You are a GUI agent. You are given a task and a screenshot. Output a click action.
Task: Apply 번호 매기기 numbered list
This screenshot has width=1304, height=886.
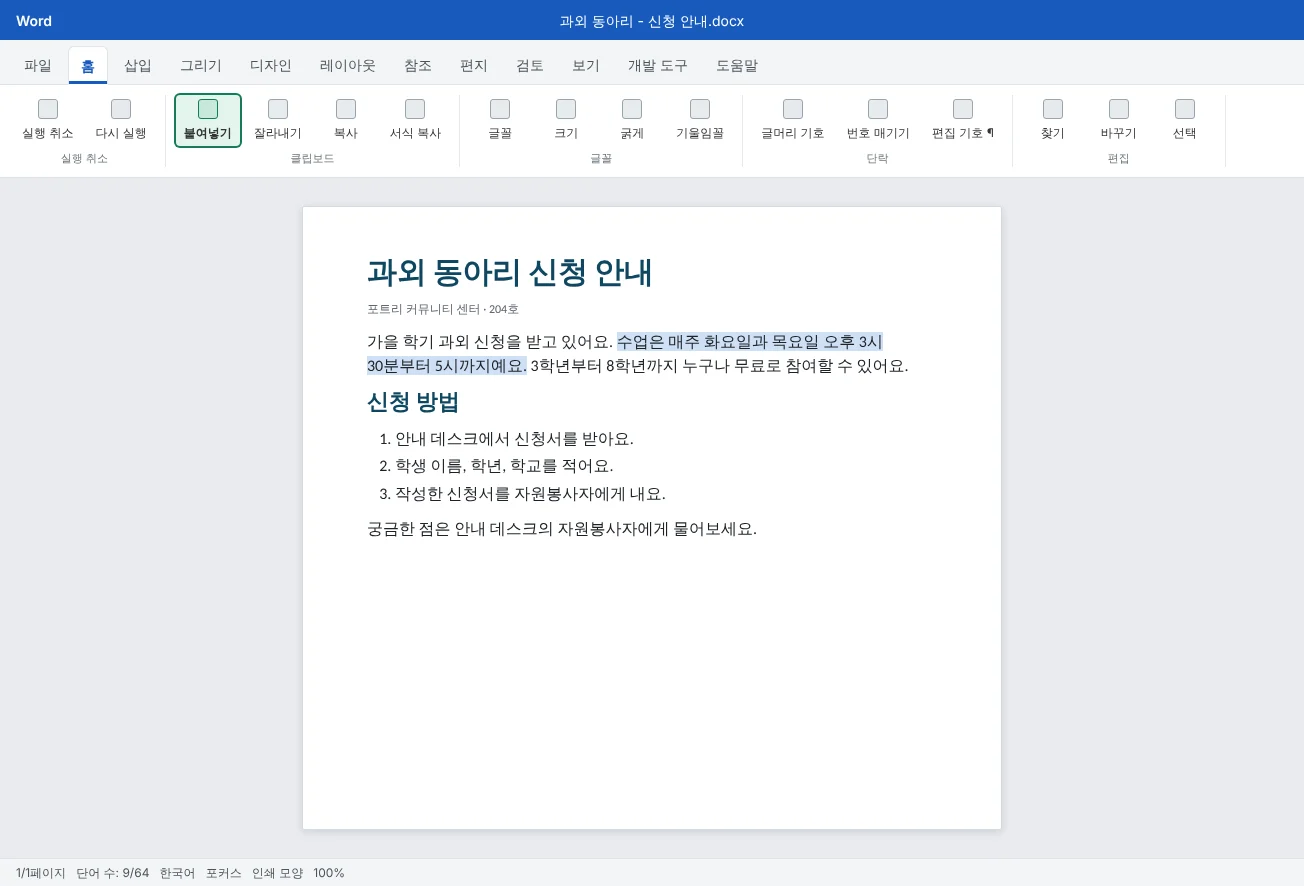(x=878, y=120)
